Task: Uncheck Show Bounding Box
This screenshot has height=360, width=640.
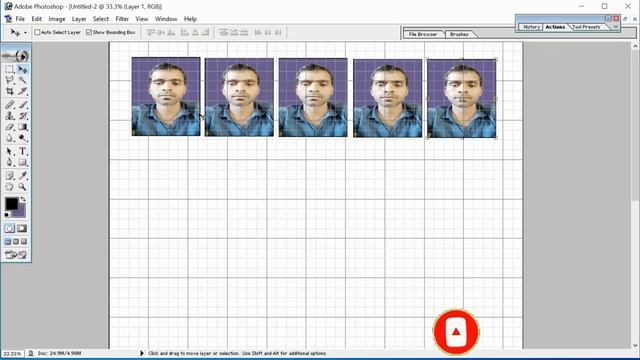Action: (89, 32)
